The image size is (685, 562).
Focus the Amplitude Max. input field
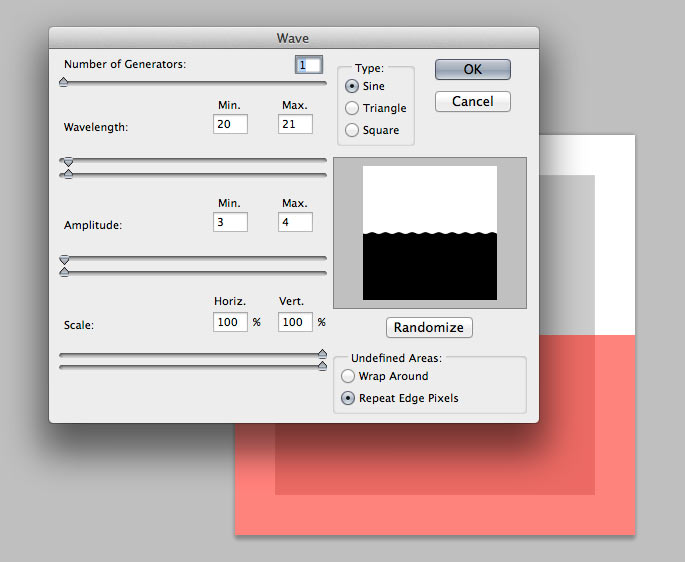coord(295,222)
